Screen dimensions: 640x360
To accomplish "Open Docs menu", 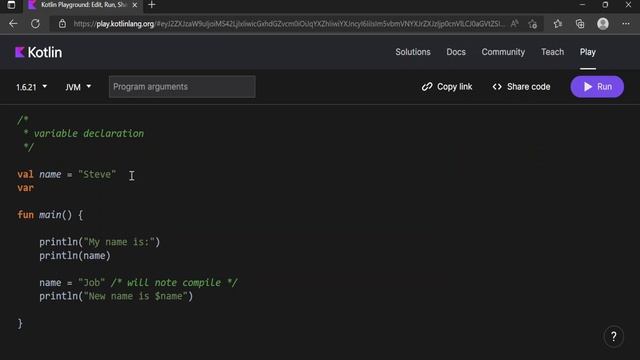I will click(x=456, y=52).
